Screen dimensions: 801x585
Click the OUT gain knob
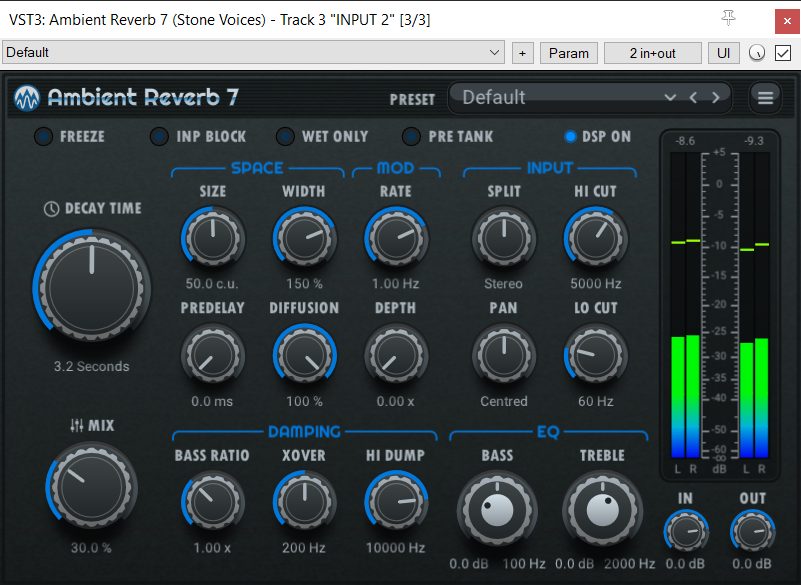pos(752,532)
